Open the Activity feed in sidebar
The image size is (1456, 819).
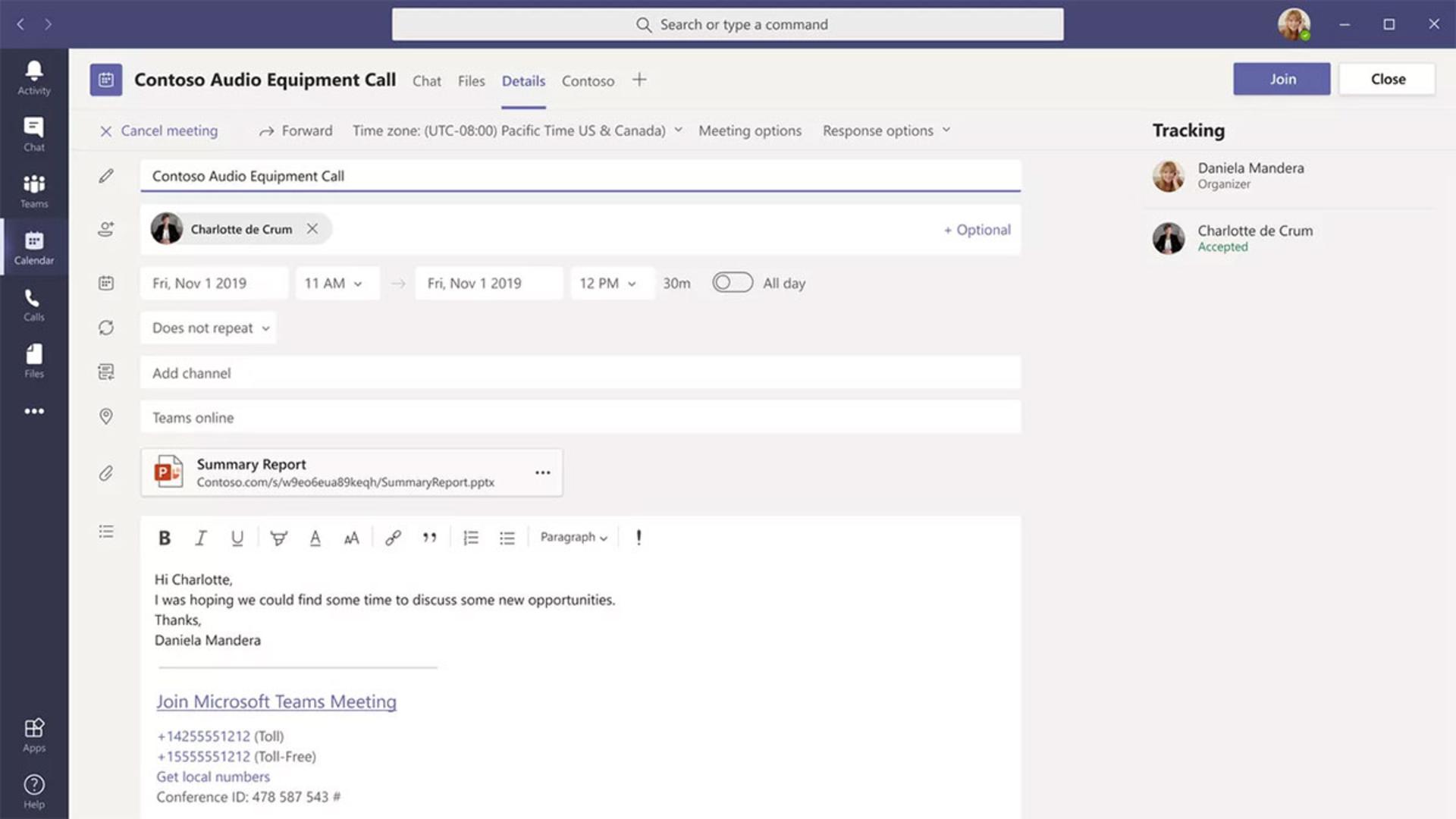(34, 78)
